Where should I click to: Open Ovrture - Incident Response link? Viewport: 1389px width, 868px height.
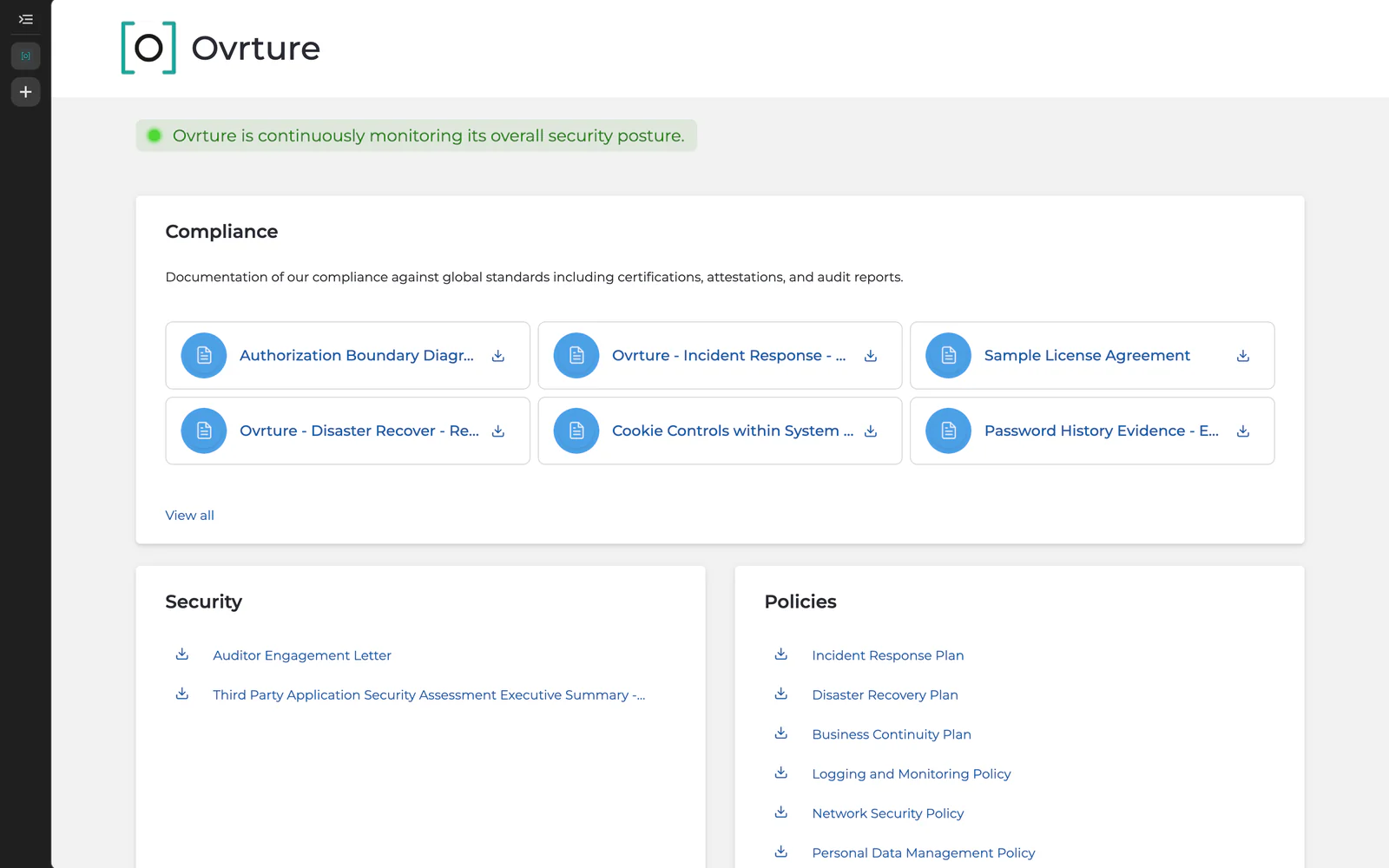tap(729, 356)
